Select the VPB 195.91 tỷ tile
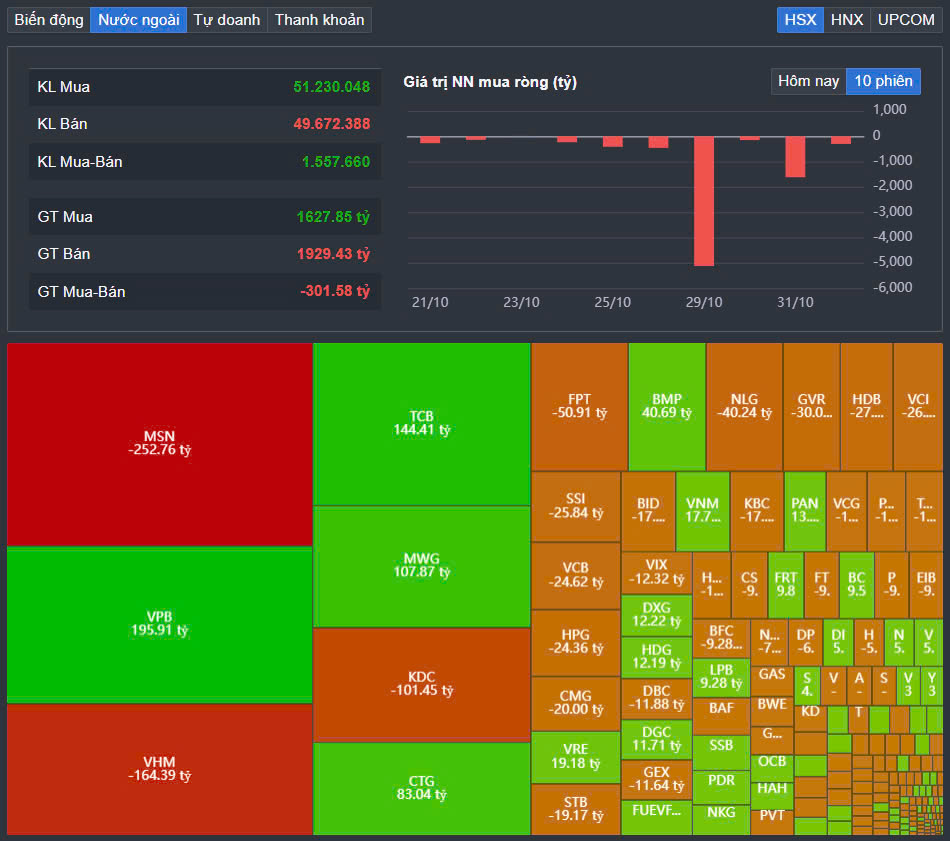This screenshot has height=841, width=950. pos(159,625)
